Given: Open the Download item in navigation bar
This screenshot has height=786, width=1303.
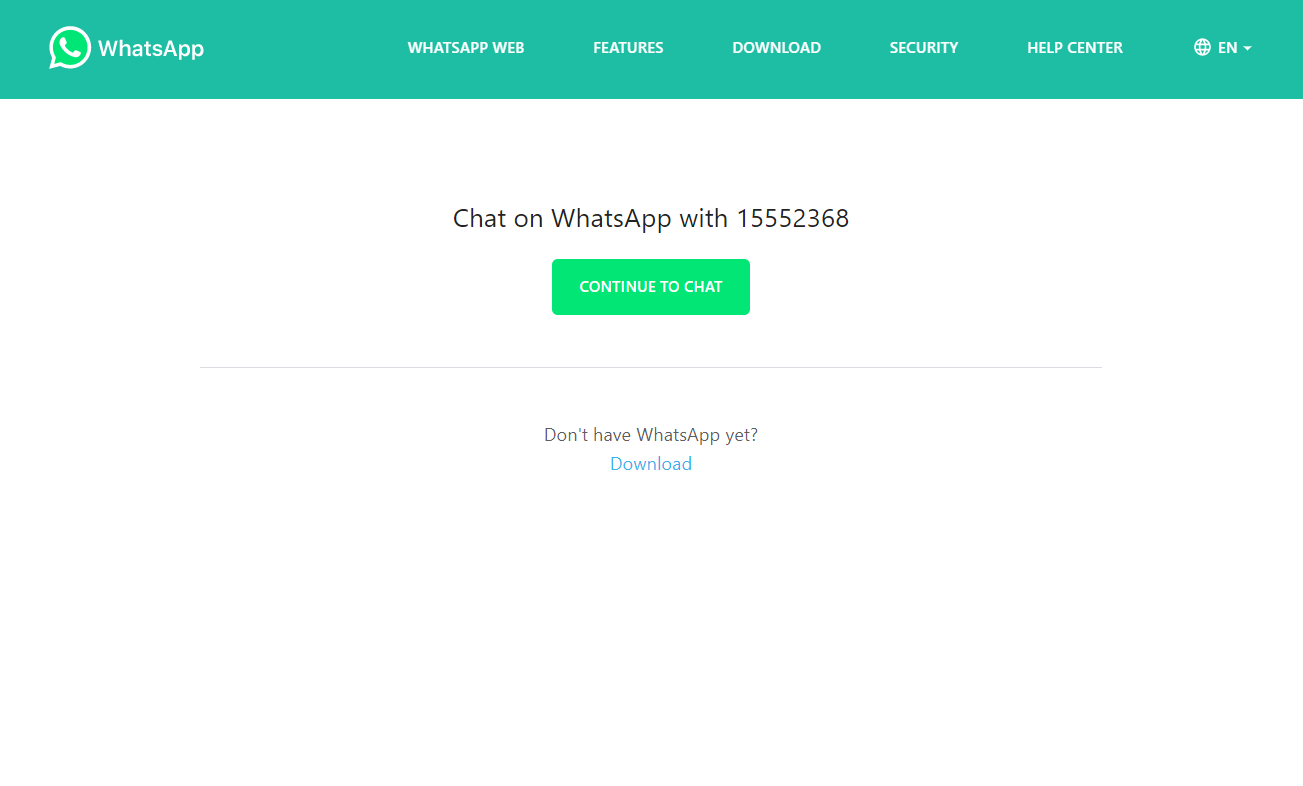Looking at the screenshot, I should (x=776, y=48).
